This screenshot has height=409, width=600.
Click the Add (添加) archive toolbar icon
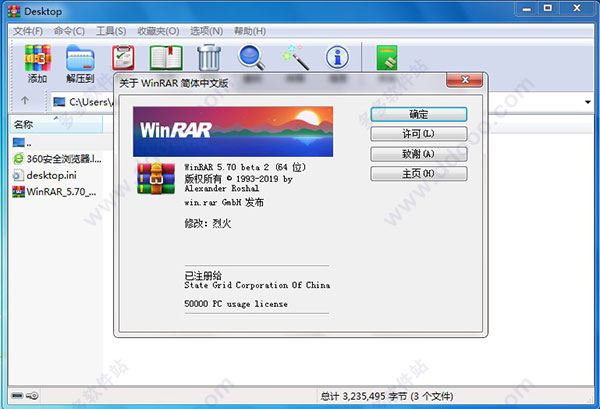38,58
